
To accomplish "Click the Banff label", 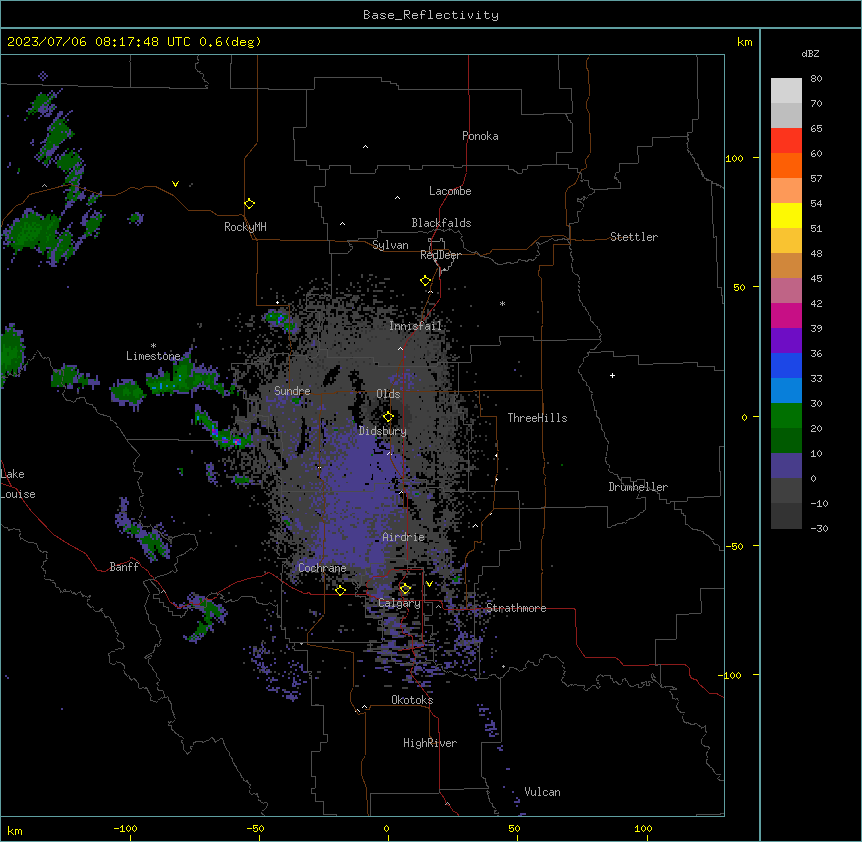I will [124, 567].
